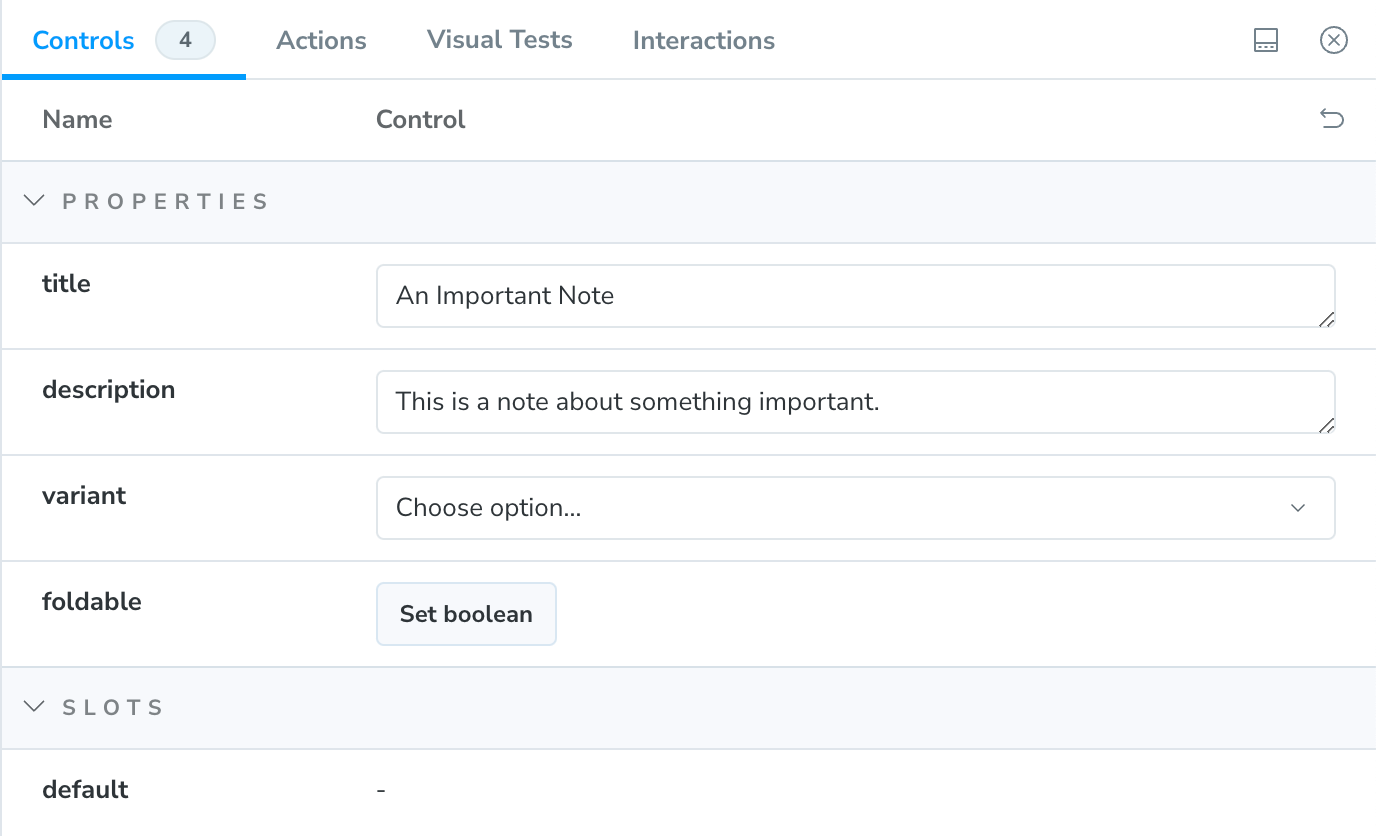Image resolution: width=1376 pixels, height=836 pixels.
Task: Collapse the Properties section
Action: click(34, 201)
